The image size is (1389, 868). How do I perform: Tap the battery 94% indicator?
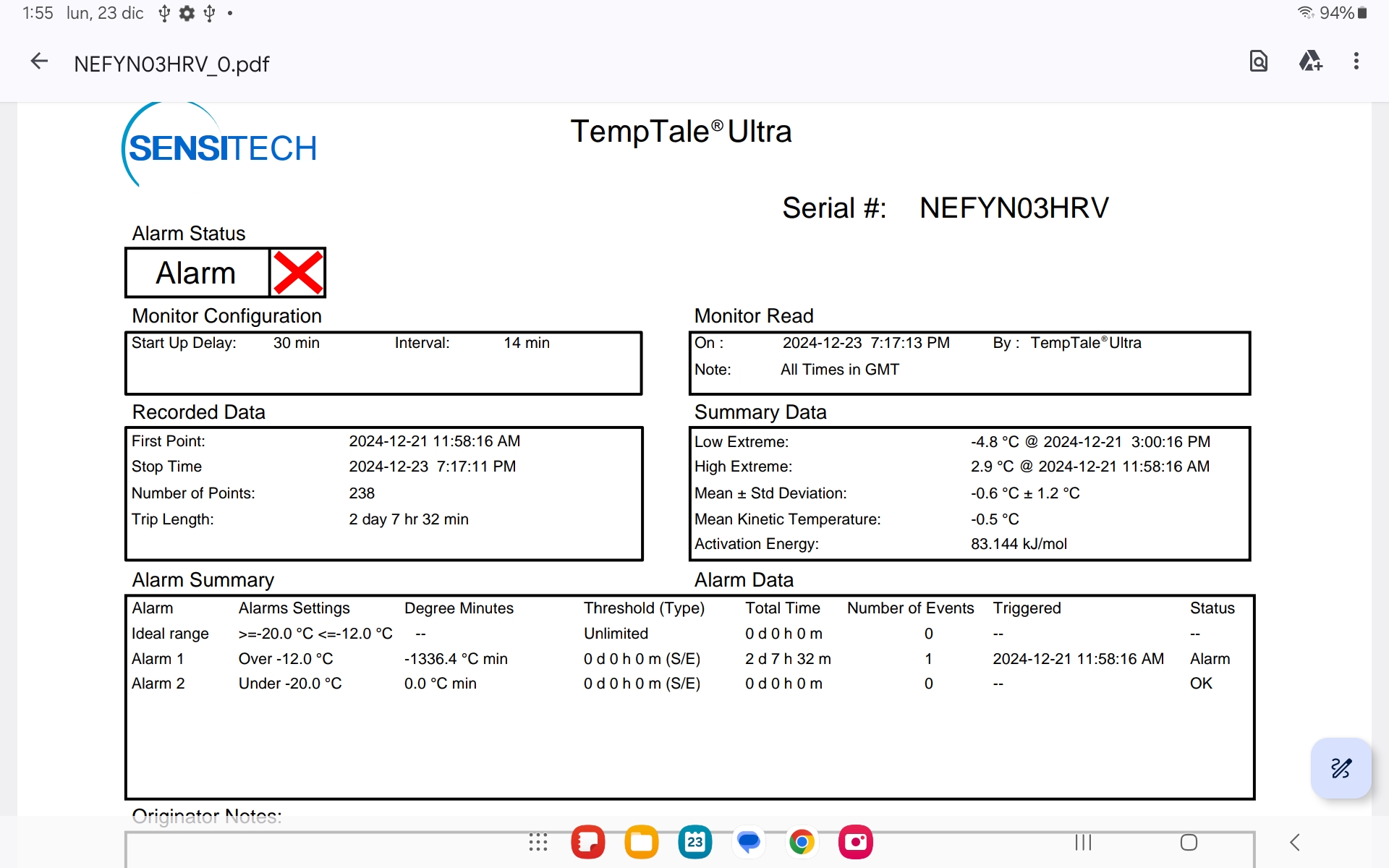[1343, 13]
